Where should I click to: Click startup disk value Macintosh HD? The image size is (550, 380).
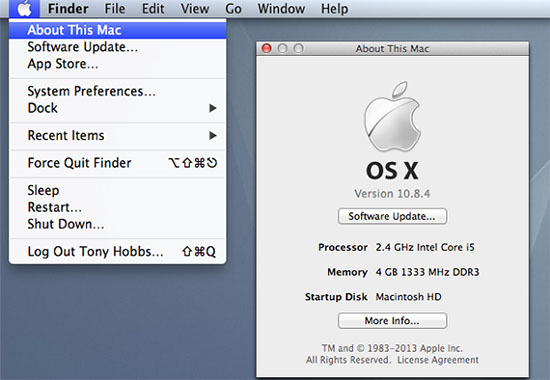point(408,297)
